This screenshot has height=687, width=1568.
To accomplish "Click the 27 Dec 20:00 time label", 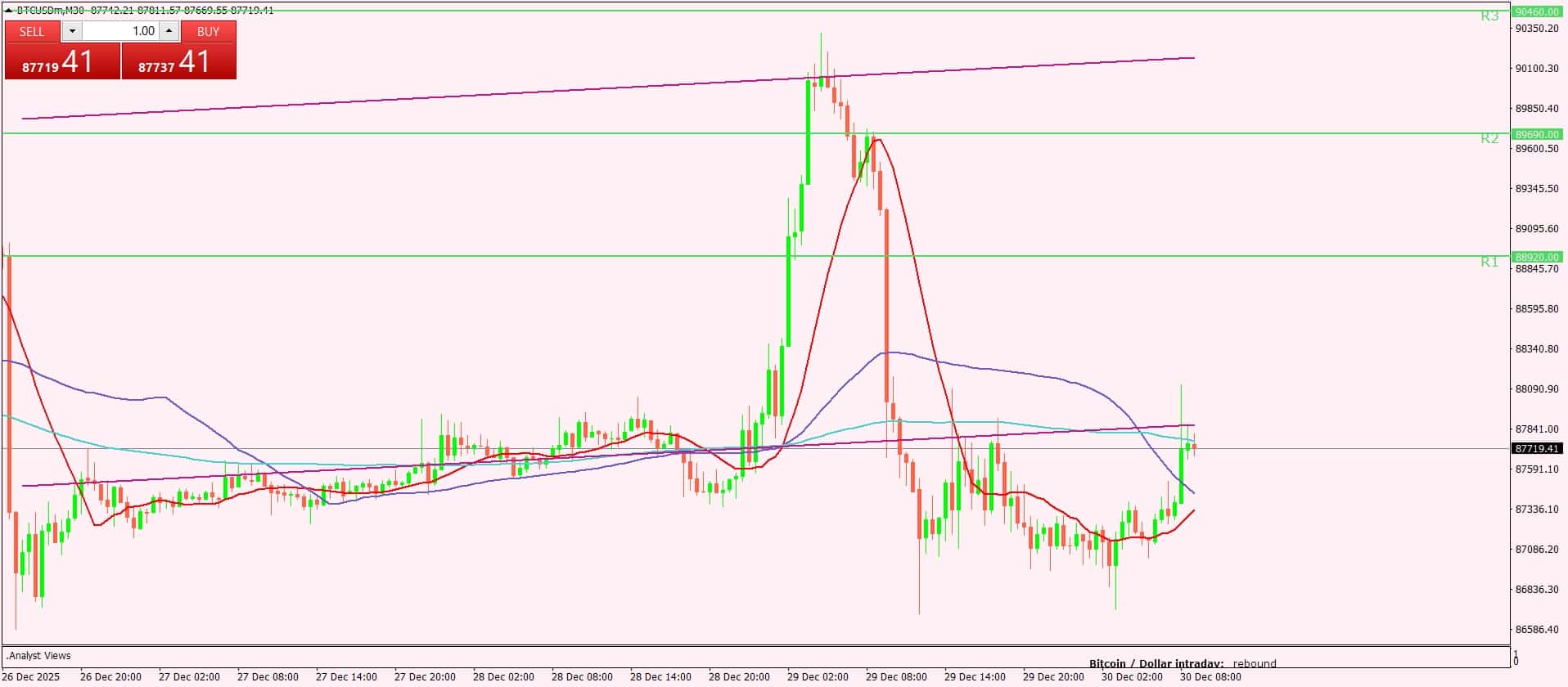I will coord(425,676).
